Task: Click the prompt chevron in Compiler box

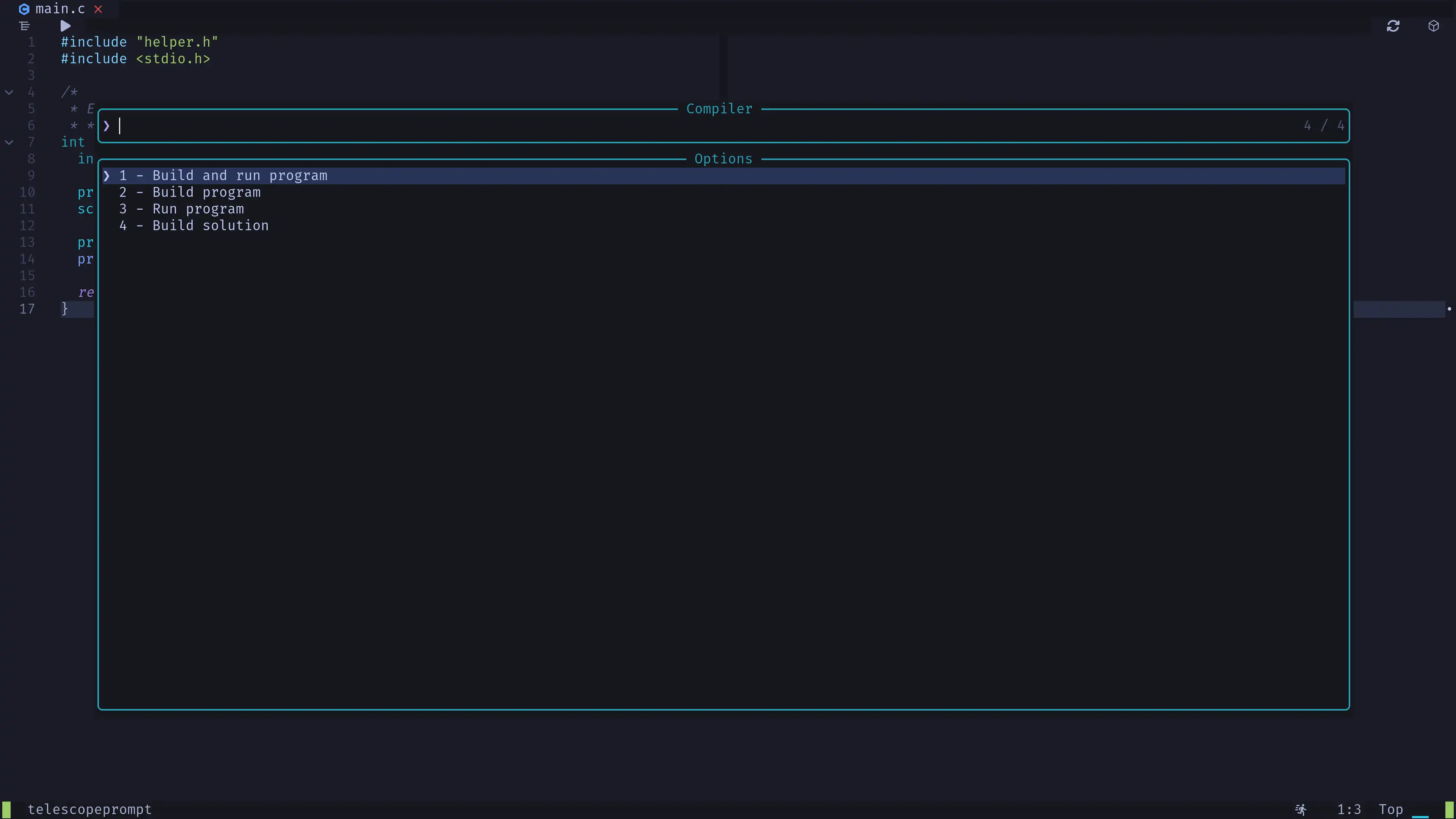Action: [106, 126]
